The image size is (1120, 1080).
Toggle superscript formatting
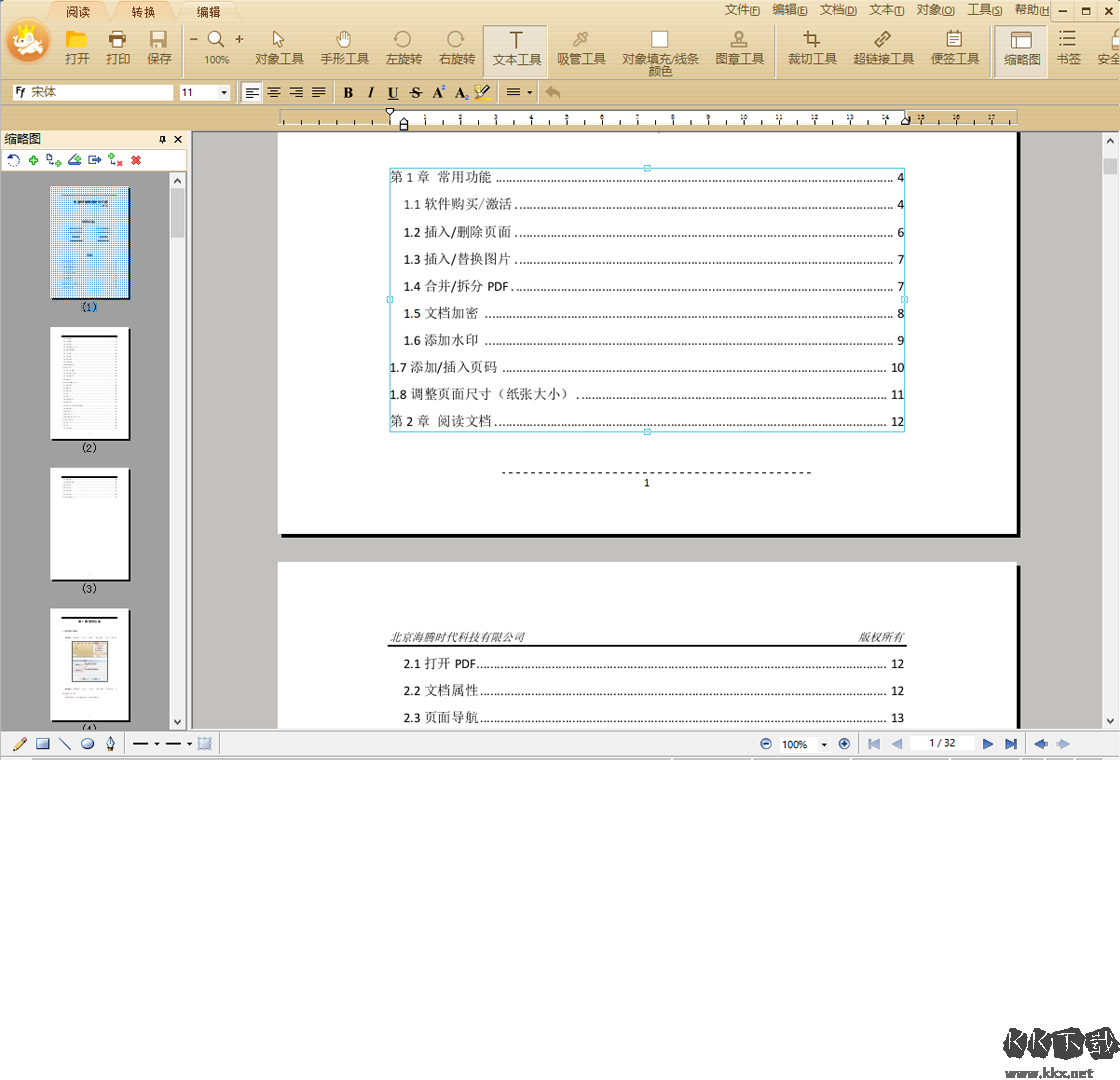click(439, 92)
